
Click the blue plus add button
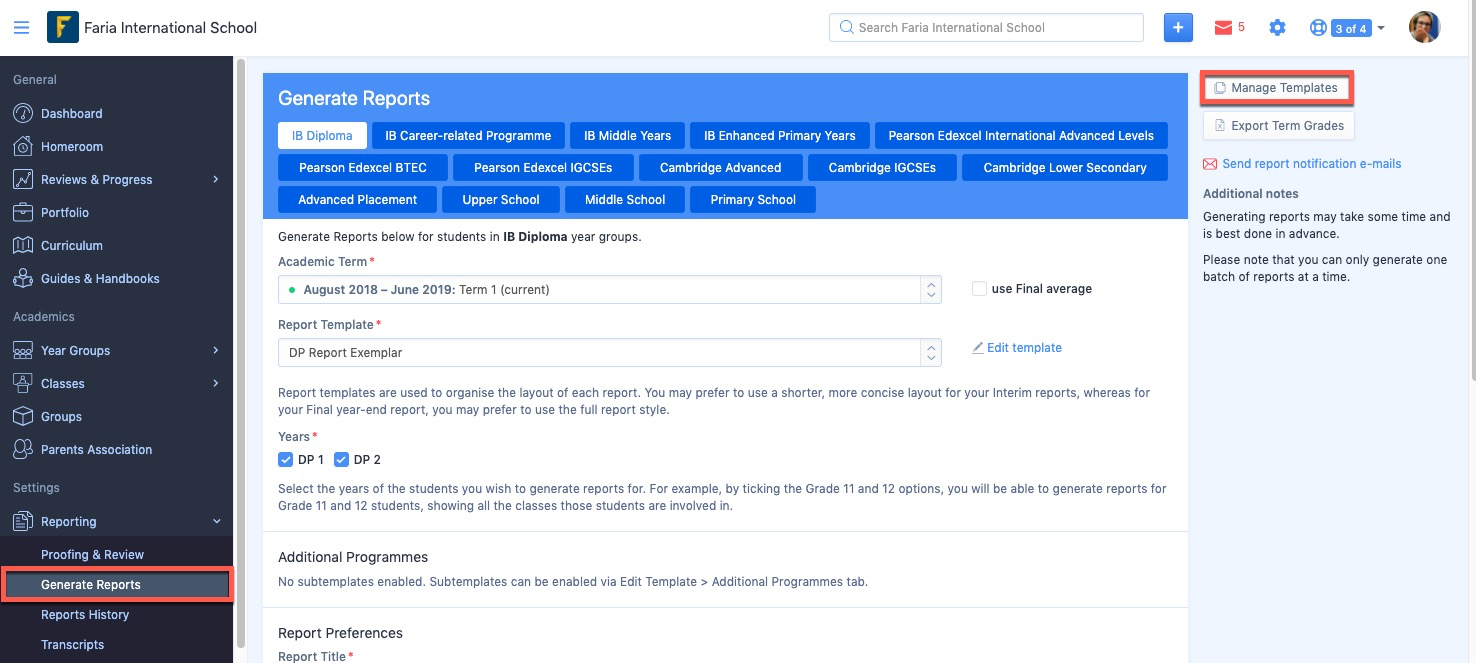pos(1178,28)
